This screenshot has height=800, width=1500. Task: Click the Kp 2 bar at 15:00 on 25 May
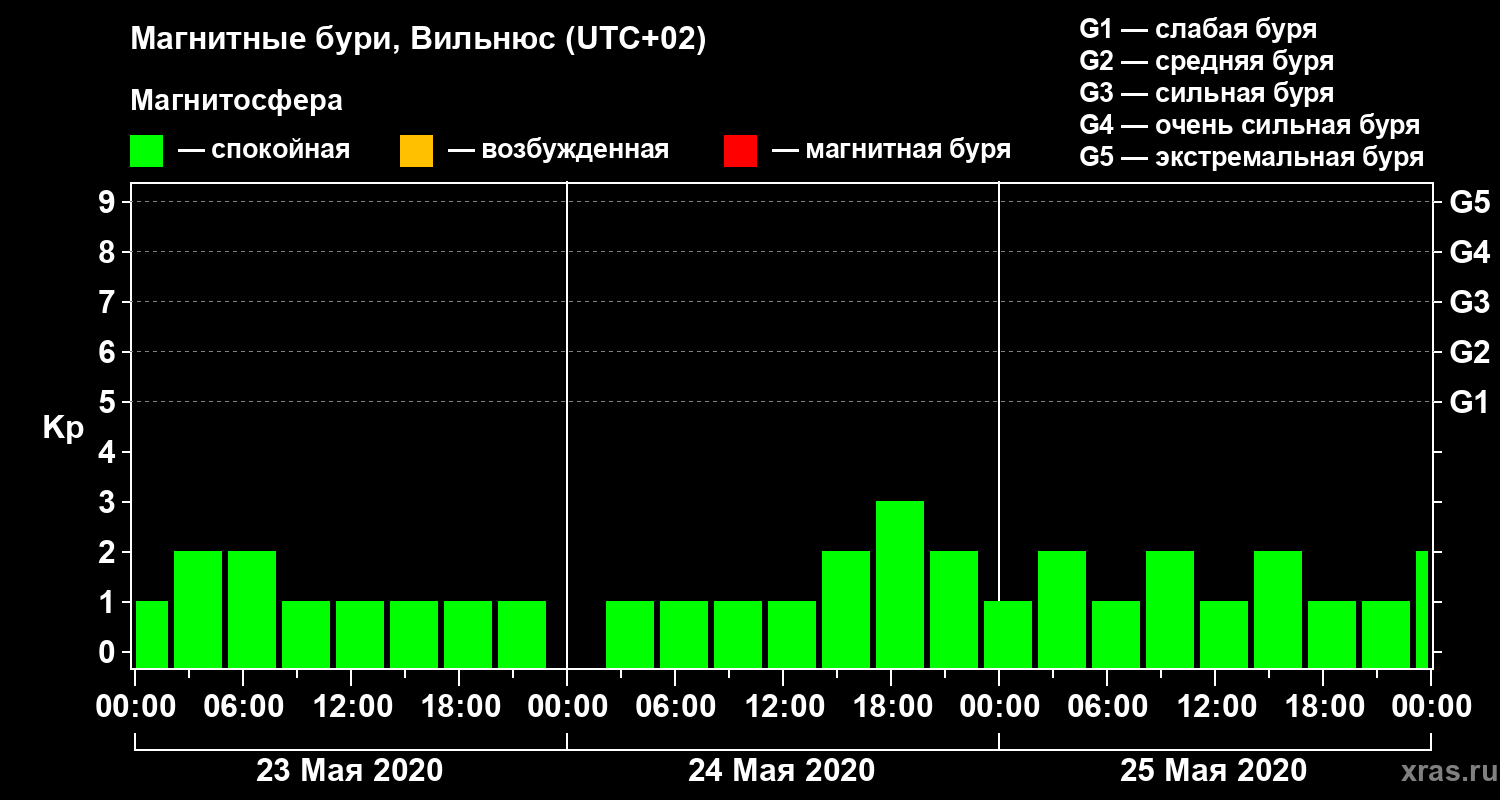(x=1278, y=610)
